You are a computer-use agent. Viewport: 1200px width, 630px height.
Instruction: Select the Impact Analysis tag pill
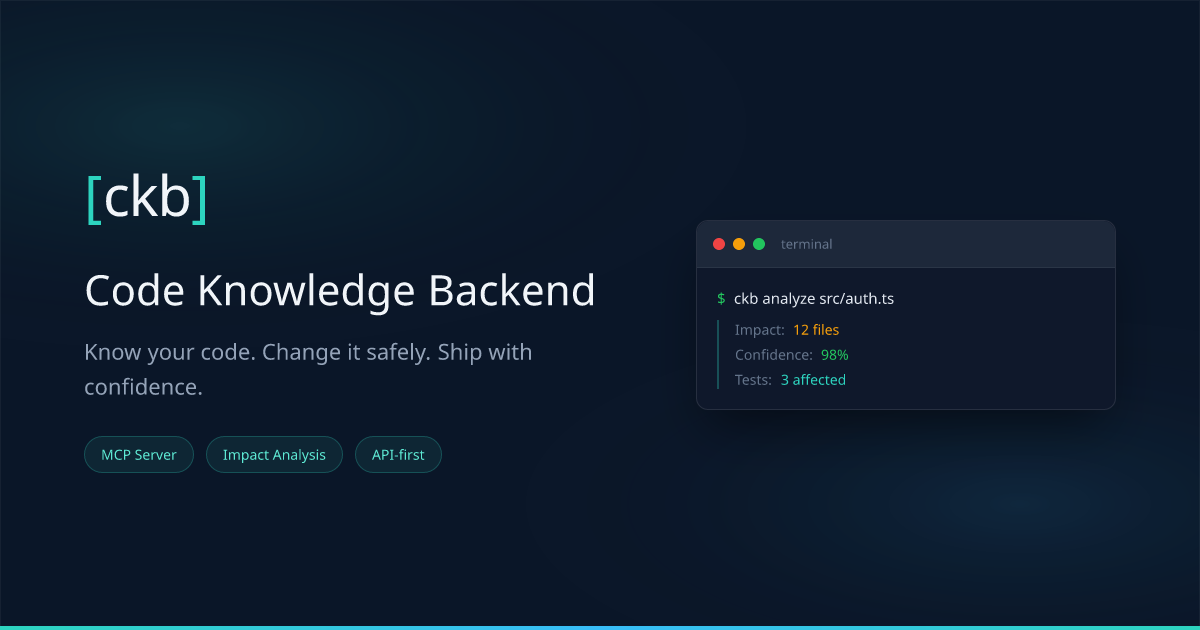[x=274, y=454]
